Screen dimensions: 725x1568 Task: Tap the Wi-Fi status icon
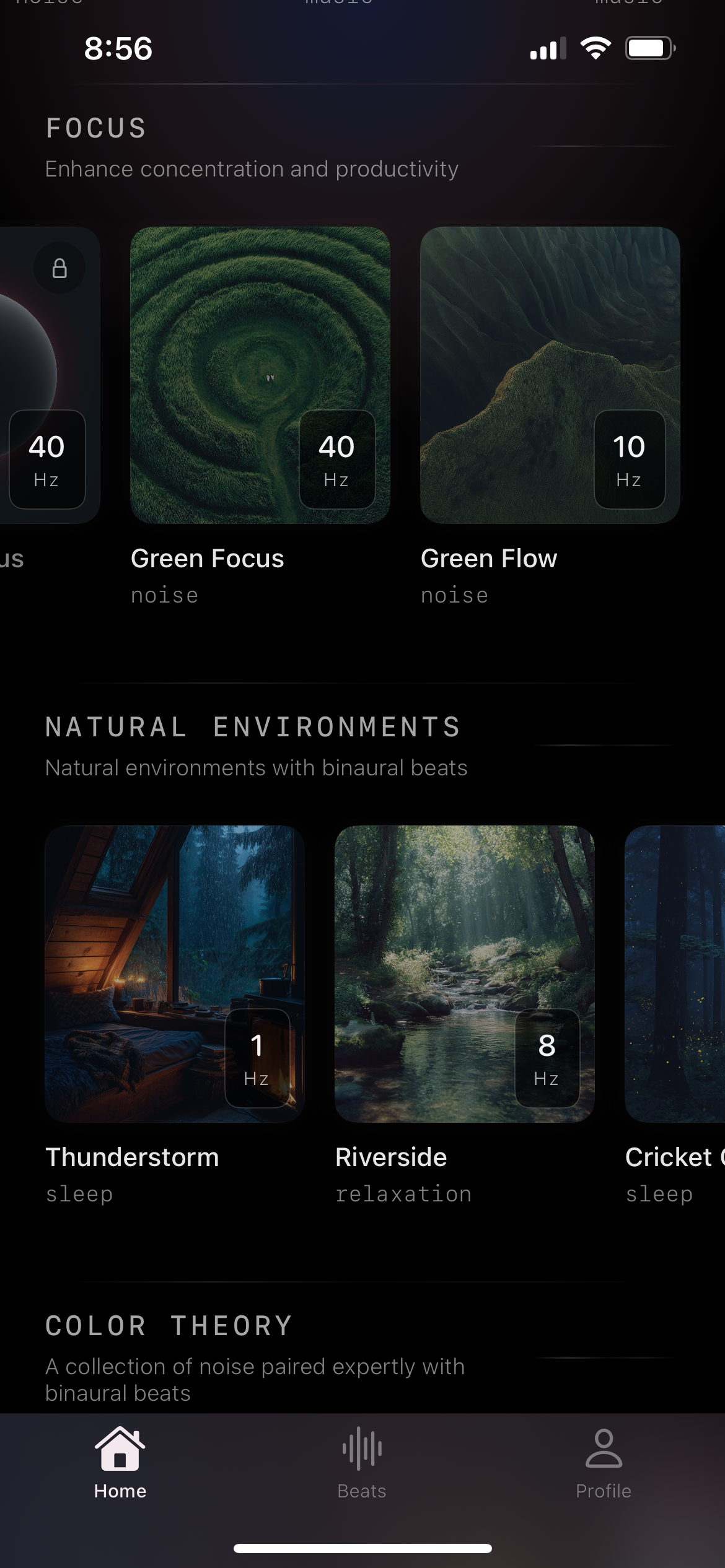click(x=595, y=48)
